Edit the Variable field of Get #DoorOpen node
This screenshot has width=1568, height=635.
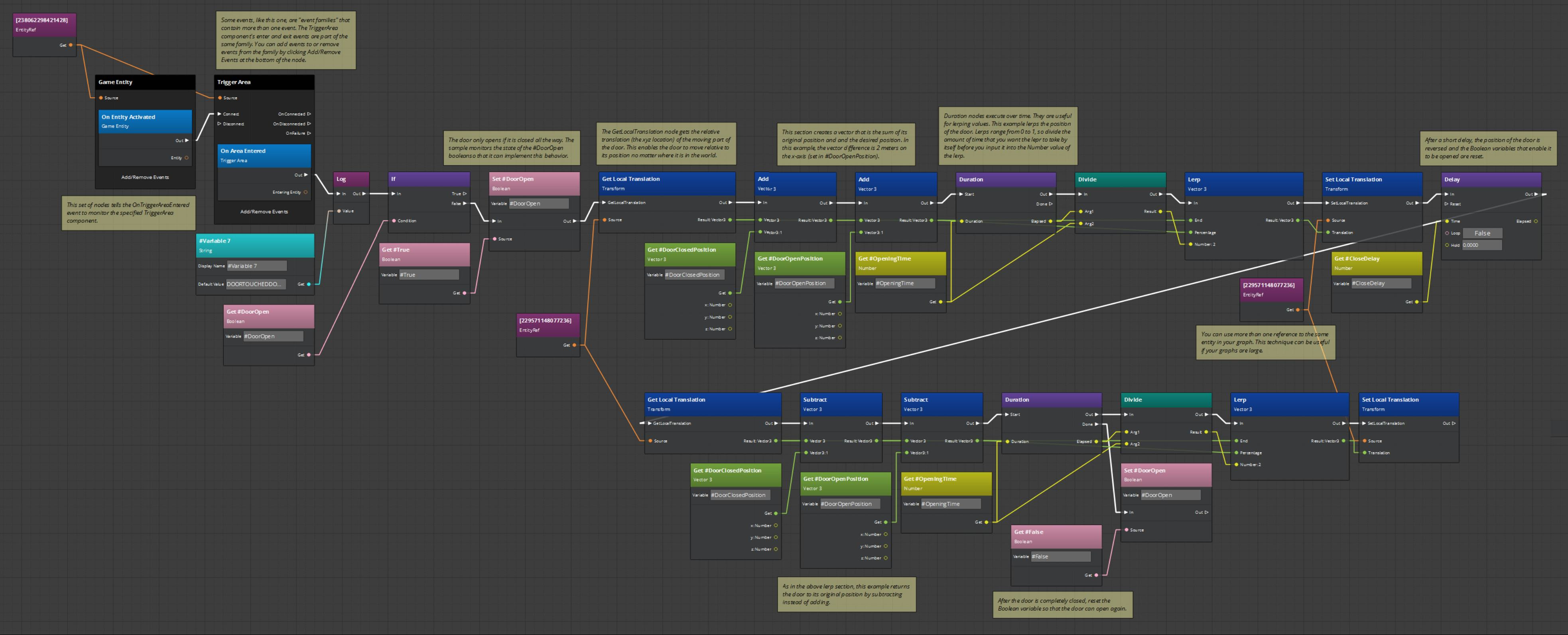tap(273, 336)
